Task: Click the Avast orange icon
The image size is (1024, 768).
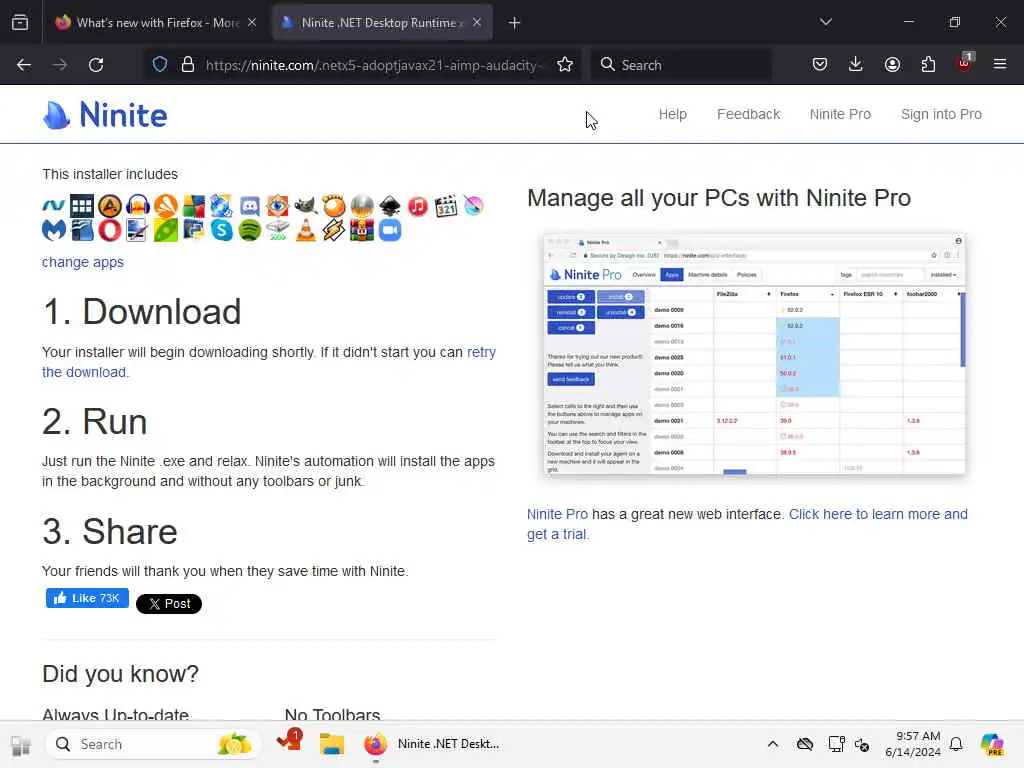Action: pos(166,206)
